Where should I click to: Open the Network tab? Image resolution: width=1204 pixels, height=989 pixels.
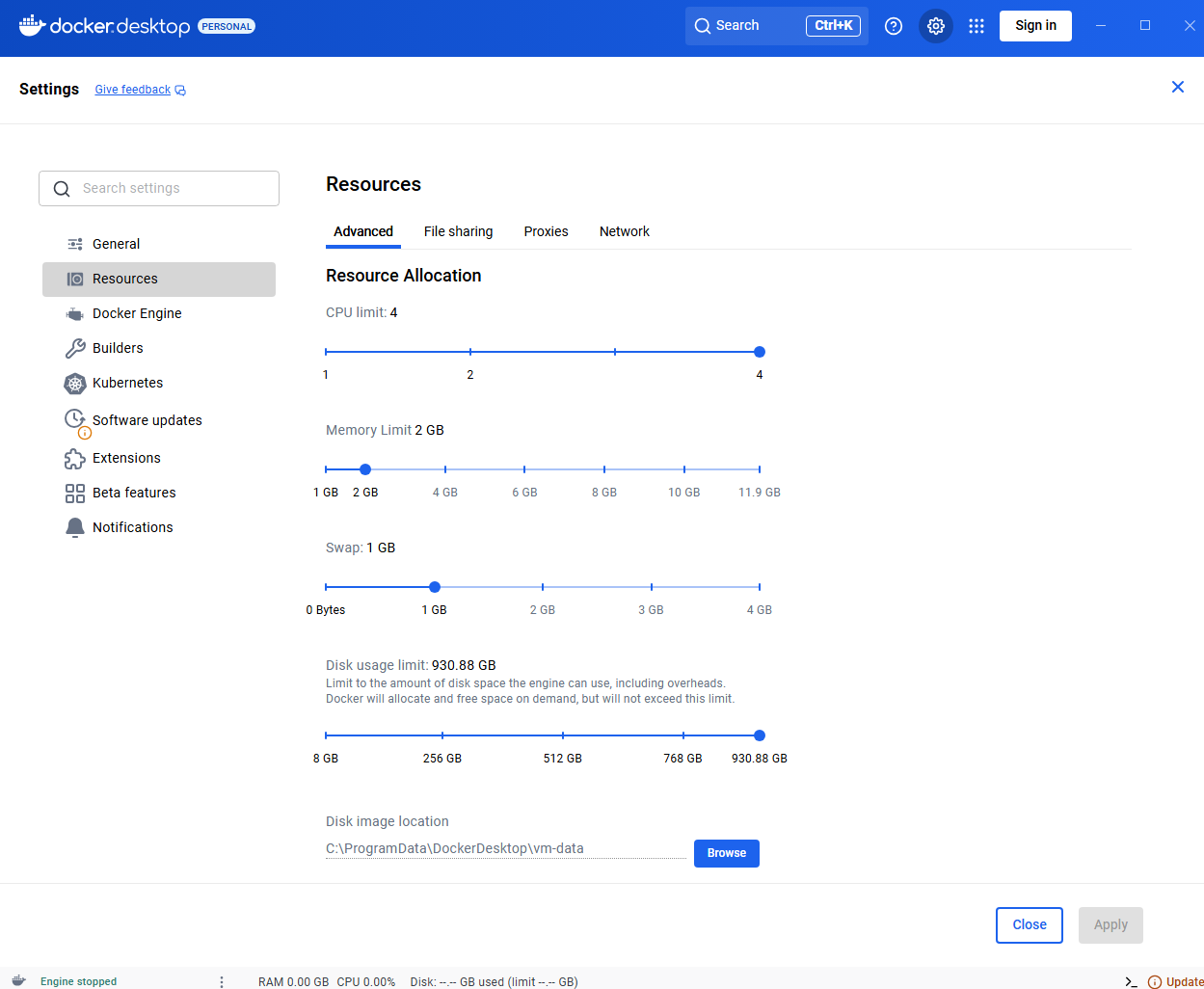625,231
